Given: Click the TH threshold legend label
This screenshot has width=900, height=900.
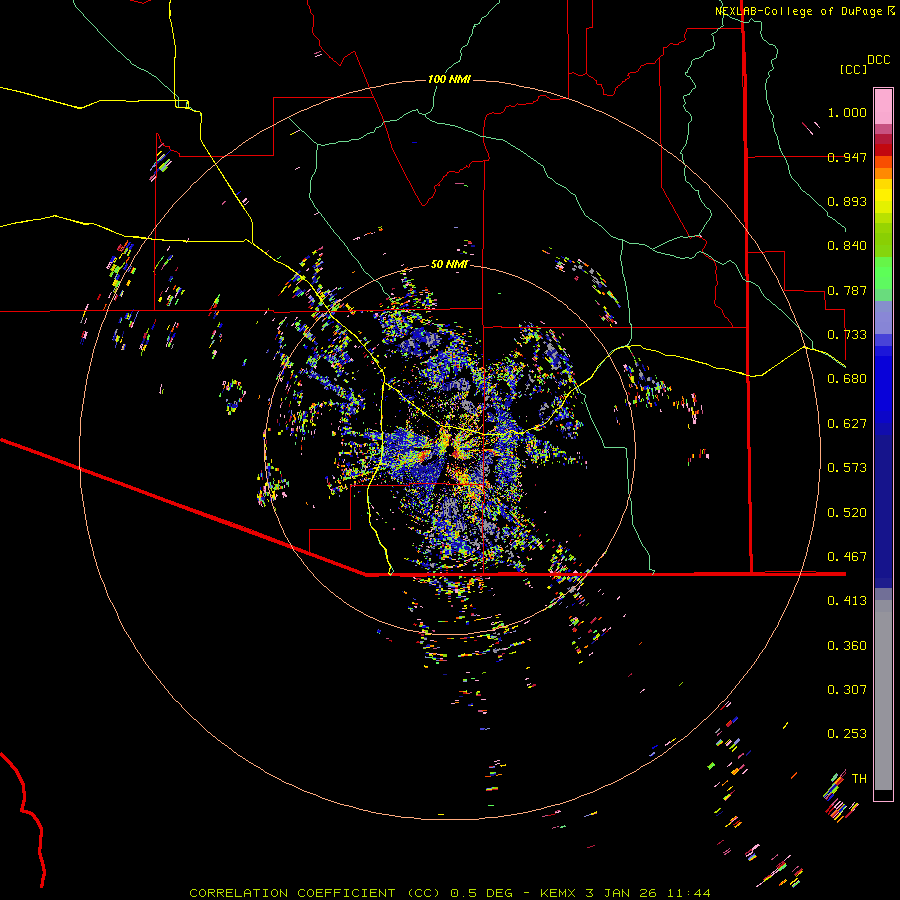Looking at the screenshot, I should click(859, 779).
